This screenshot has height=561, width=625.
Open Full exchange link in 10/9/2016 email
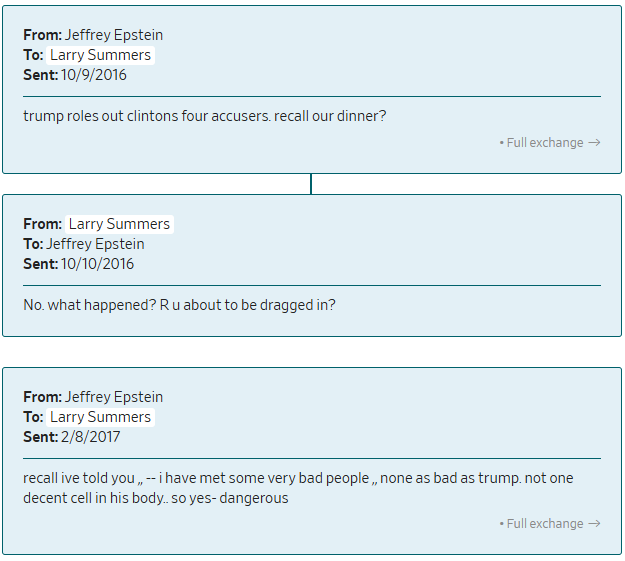point(544,143)
